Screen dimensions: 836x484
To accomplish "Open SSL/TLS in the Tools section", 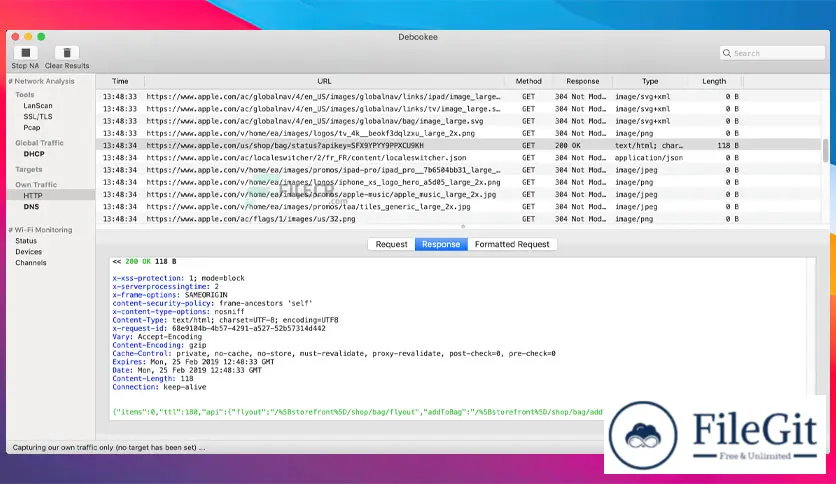I will (x=37, y=116).
